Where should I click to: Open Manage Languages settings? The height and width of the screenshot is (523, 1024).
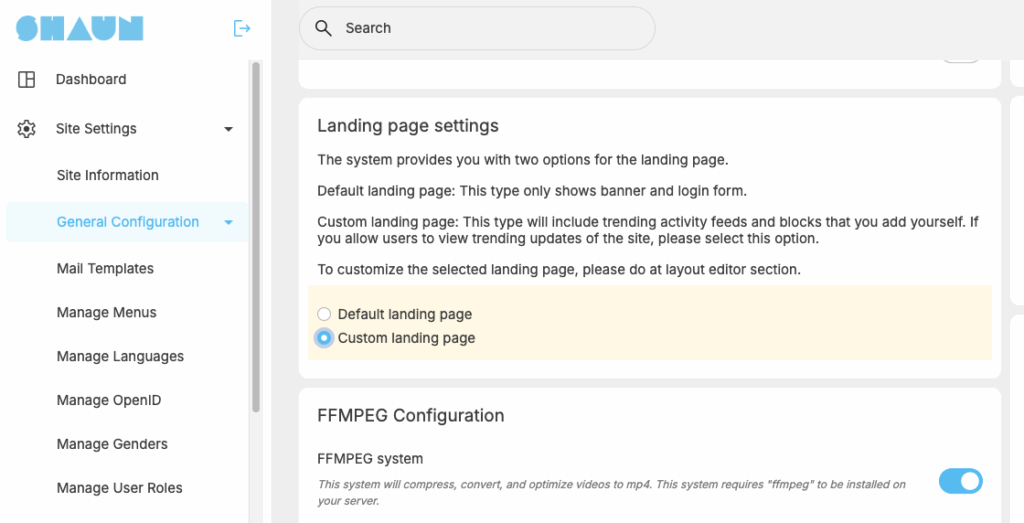120,357
